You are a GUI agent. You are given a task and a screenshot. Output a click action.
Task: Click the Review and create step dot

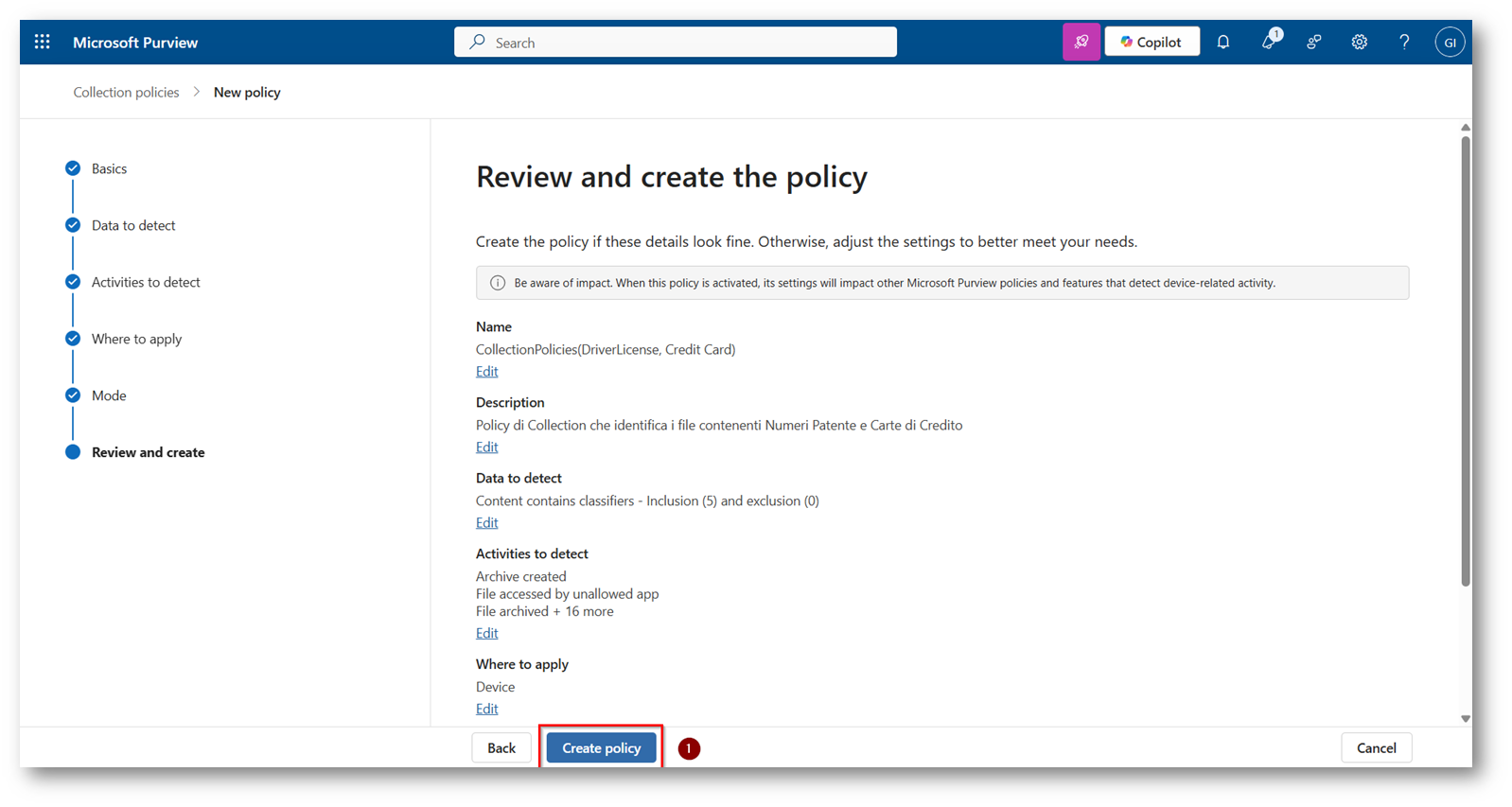coord(73,452)
